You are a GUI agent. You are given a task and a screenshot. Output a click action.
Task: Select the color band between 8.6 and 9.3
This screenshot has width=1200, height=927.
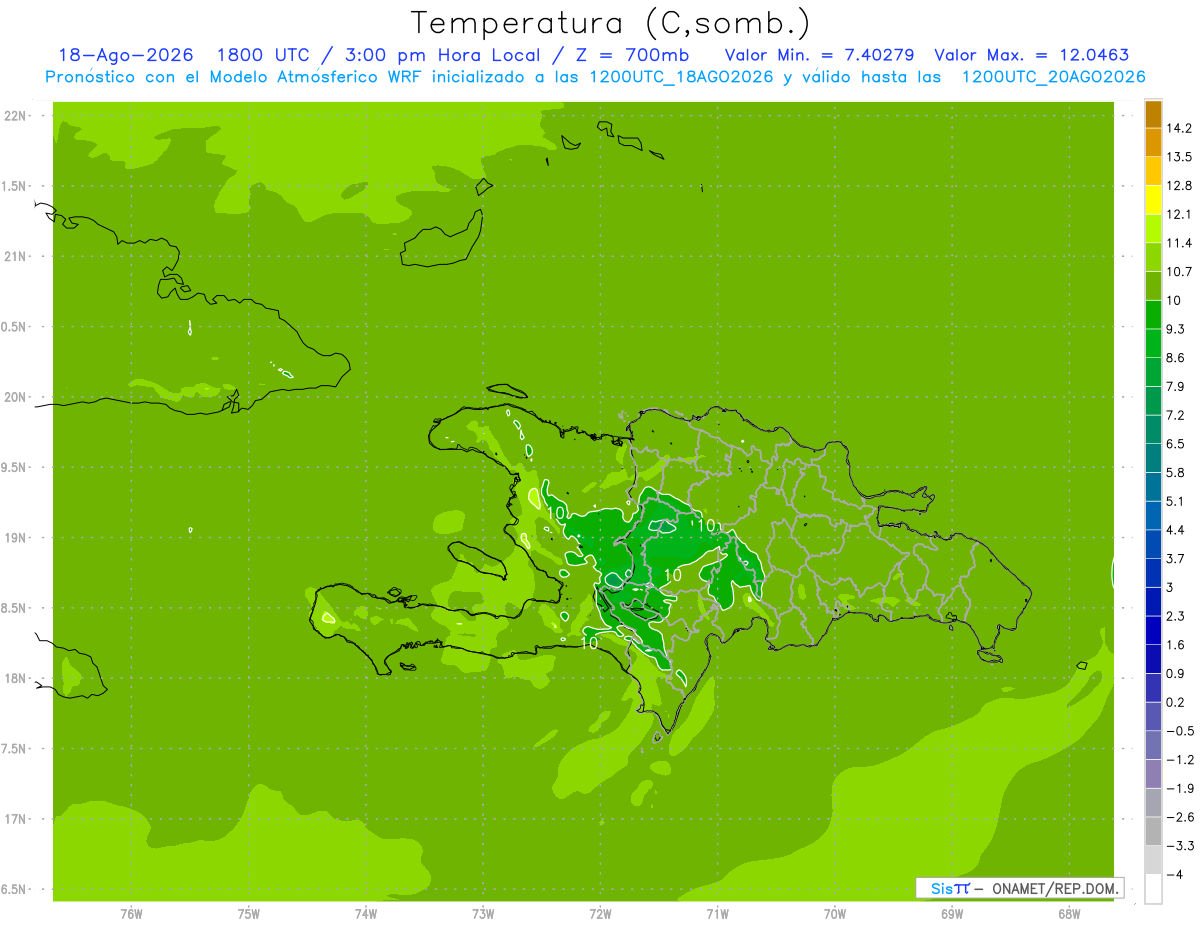coord(1153,343)
